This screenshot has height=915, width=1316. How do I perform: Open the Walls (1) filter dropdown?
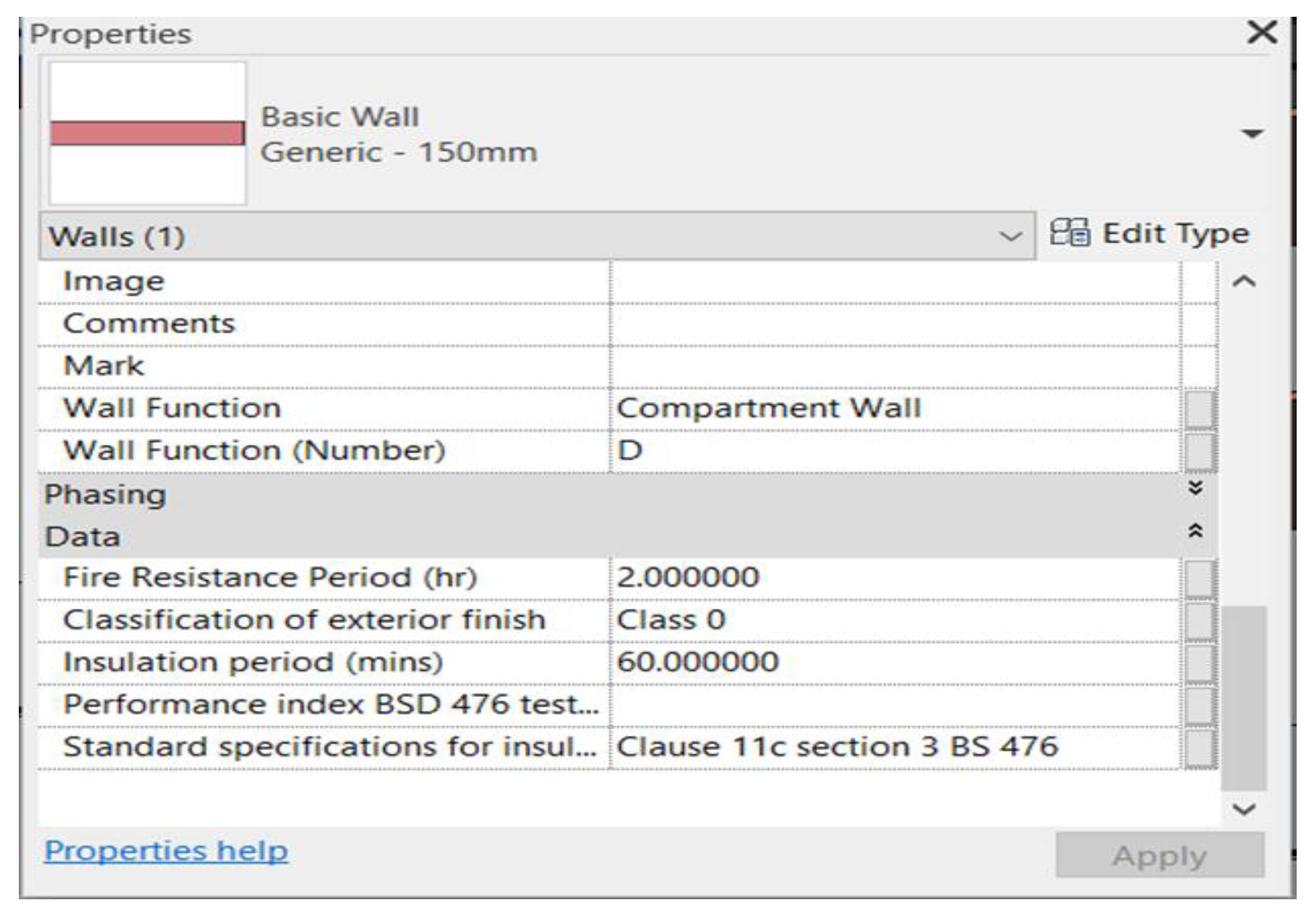(x=1010, y=236)
